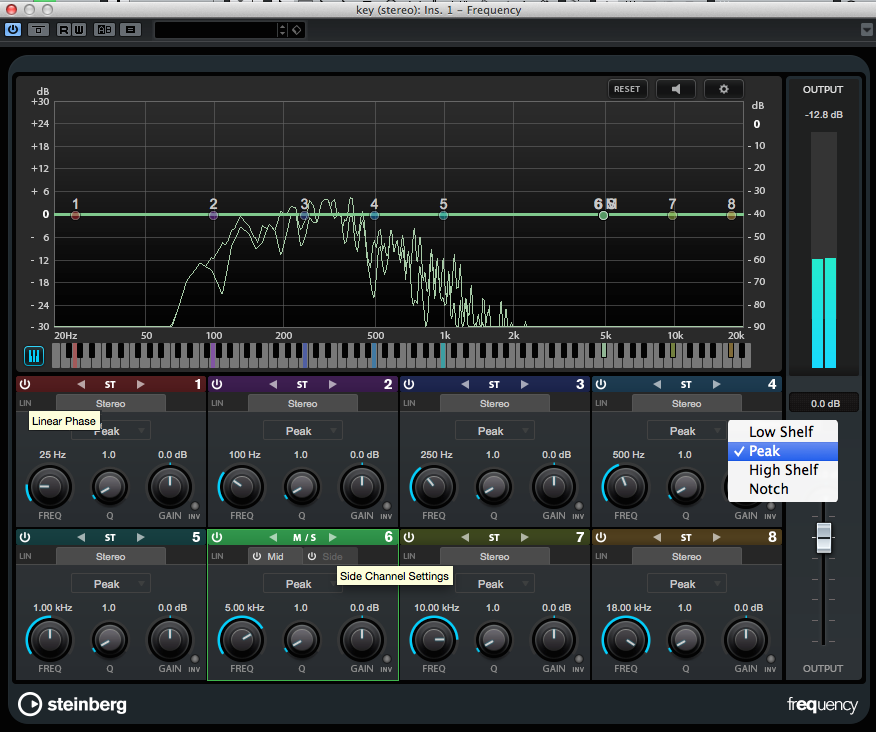Select EQ node 1 on the curve
The height and width of the screenshot is (732, 876).
click(x=75, y=215)
